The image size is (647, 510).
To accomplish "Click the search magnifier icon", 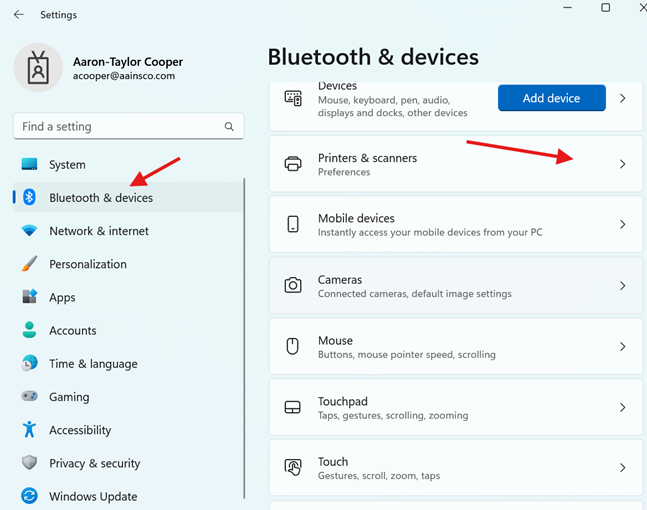I will (x=229, y=127).
